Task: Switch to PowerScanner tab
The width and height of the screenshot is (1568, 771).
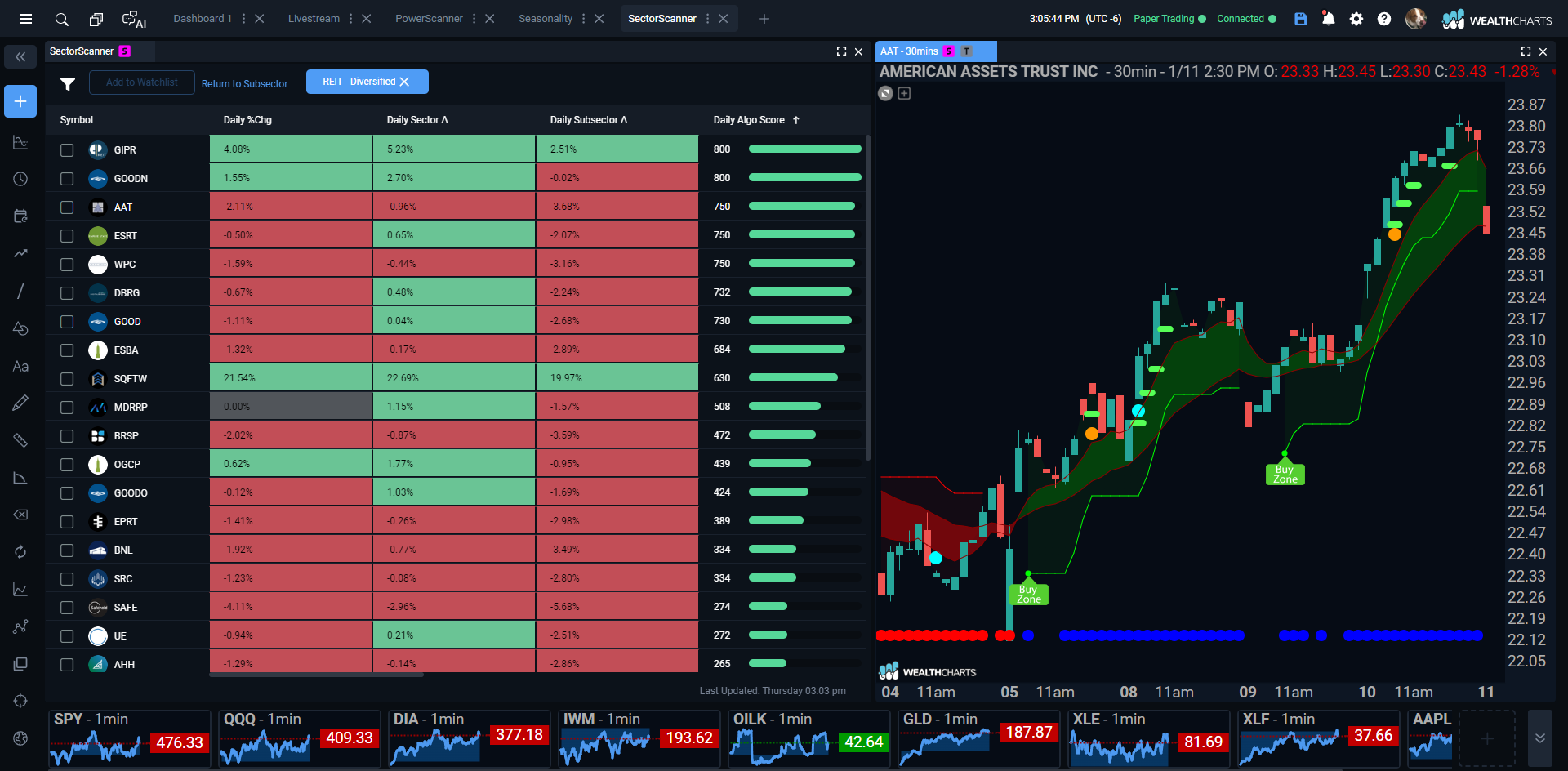Action: (429, 19)
